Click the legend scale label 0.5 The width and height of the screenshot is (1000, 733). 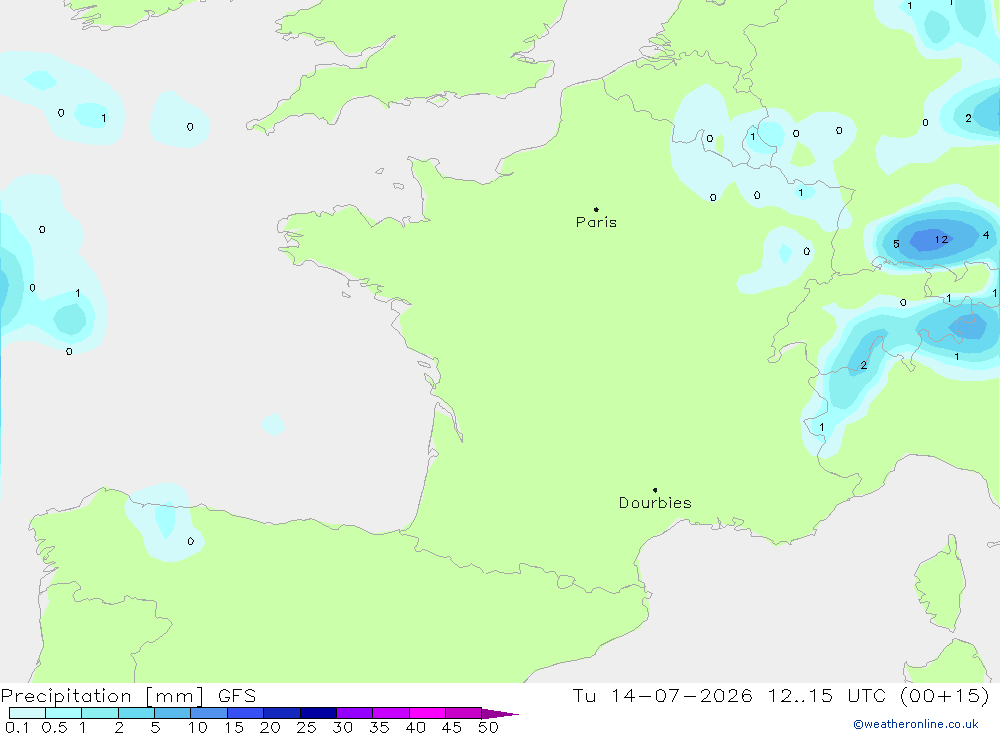coord(54,727)
